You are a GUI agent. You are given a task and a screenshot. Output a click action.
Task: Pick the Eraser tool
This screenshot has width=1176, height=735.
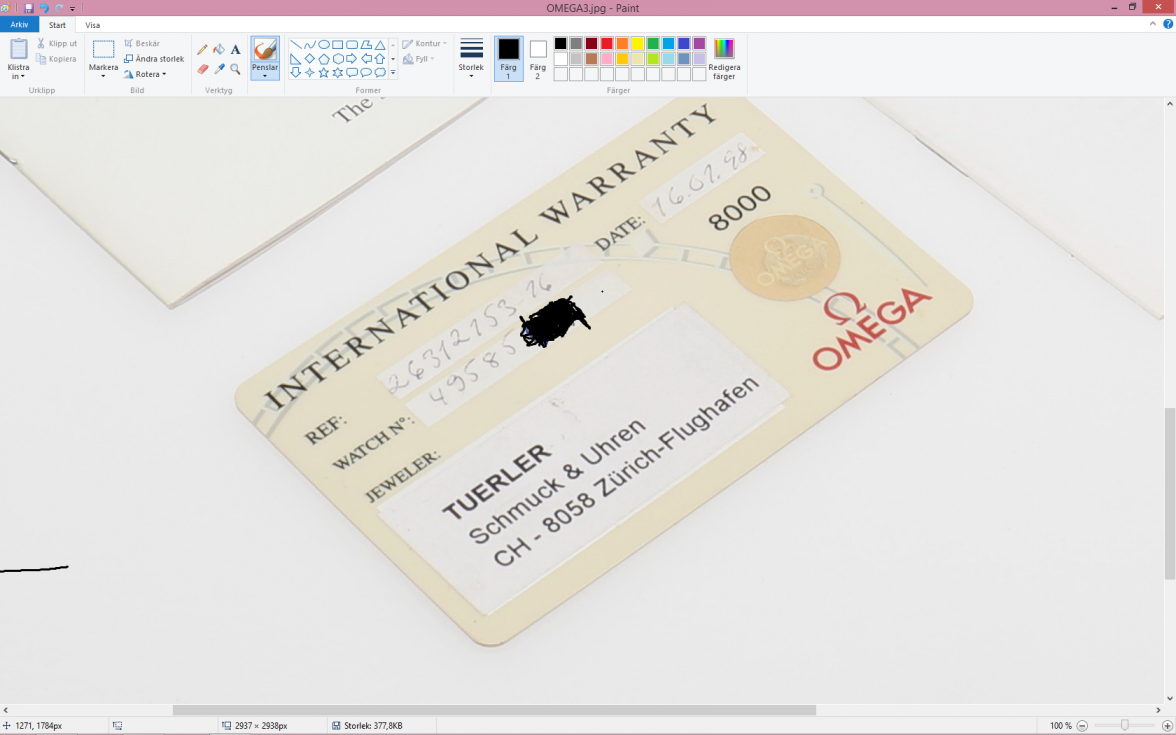coord(202,69)
